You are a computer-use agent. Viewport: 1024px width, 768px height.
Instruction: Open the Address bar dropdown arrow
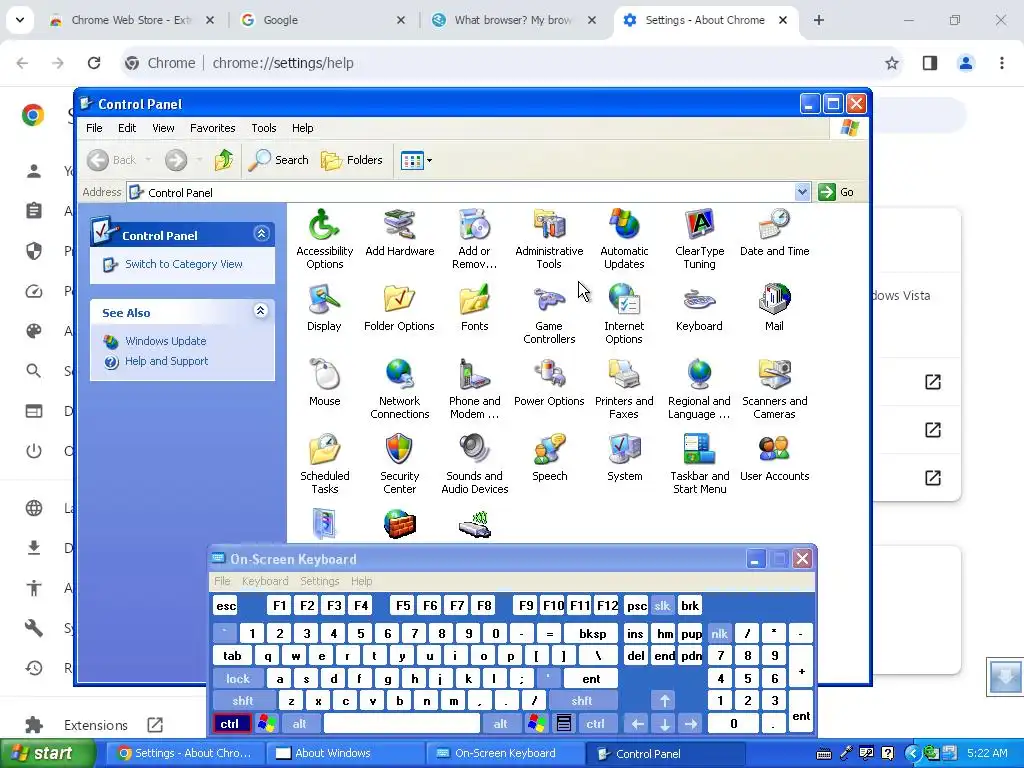[802, 192]
